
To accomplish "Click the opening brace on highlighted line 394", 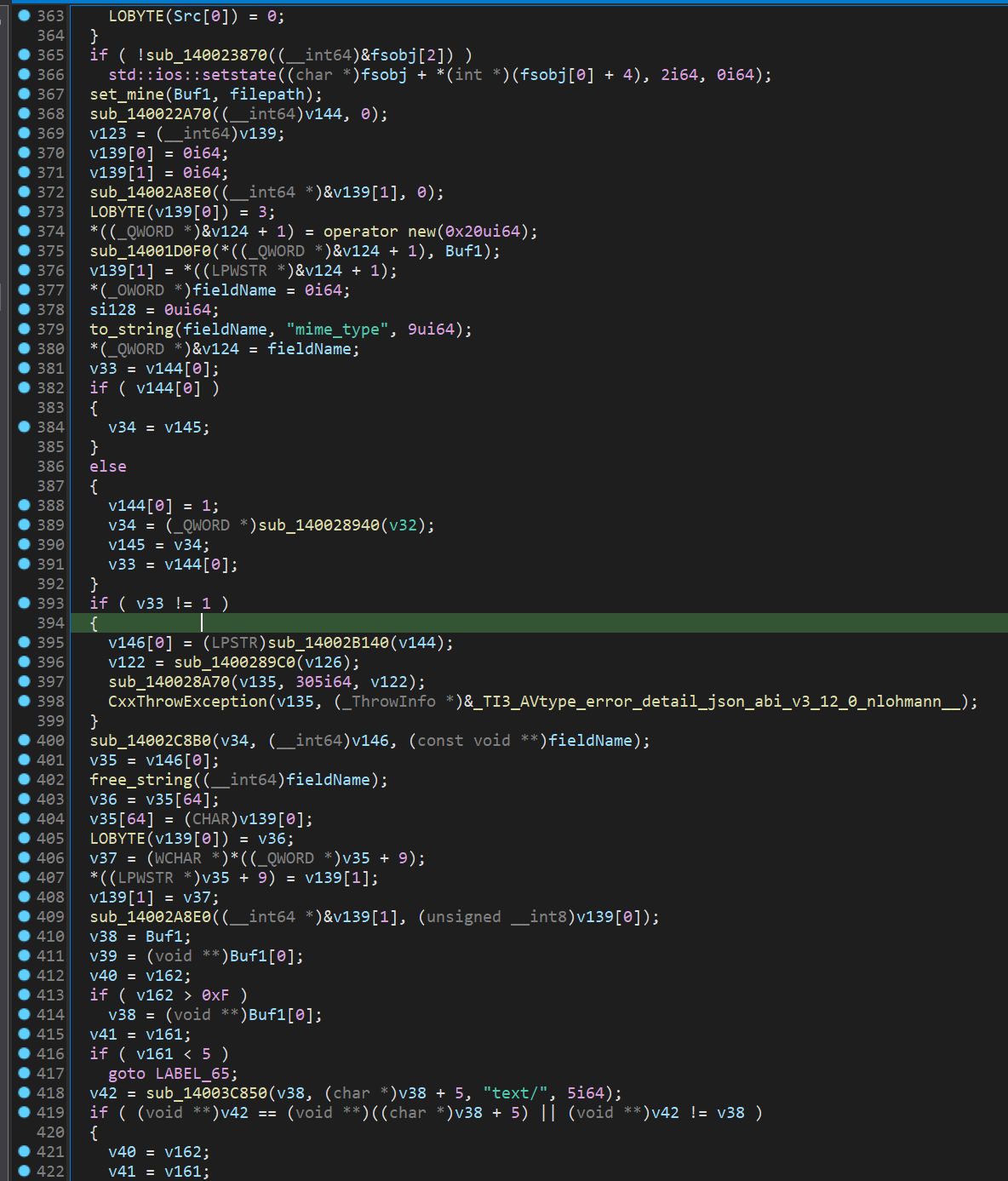I will (x=94, y=623).
